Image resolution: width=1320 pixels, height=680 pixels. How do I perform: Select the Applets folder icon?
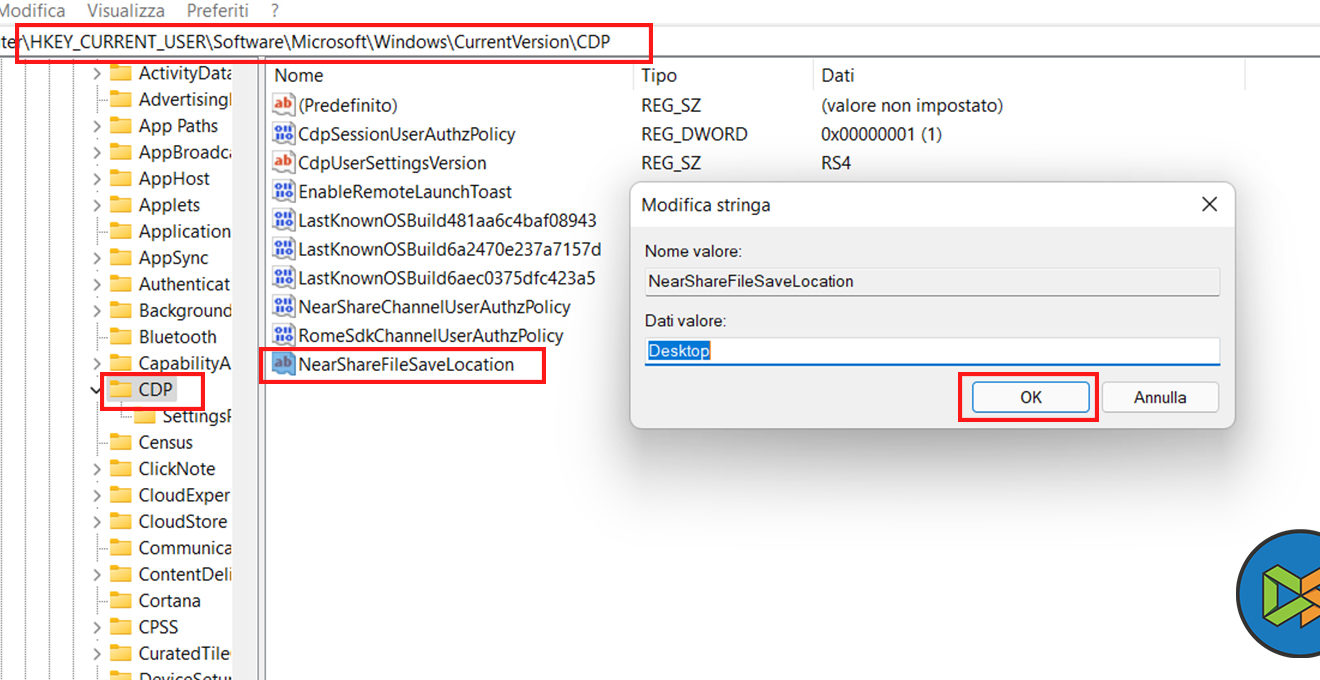121,205
